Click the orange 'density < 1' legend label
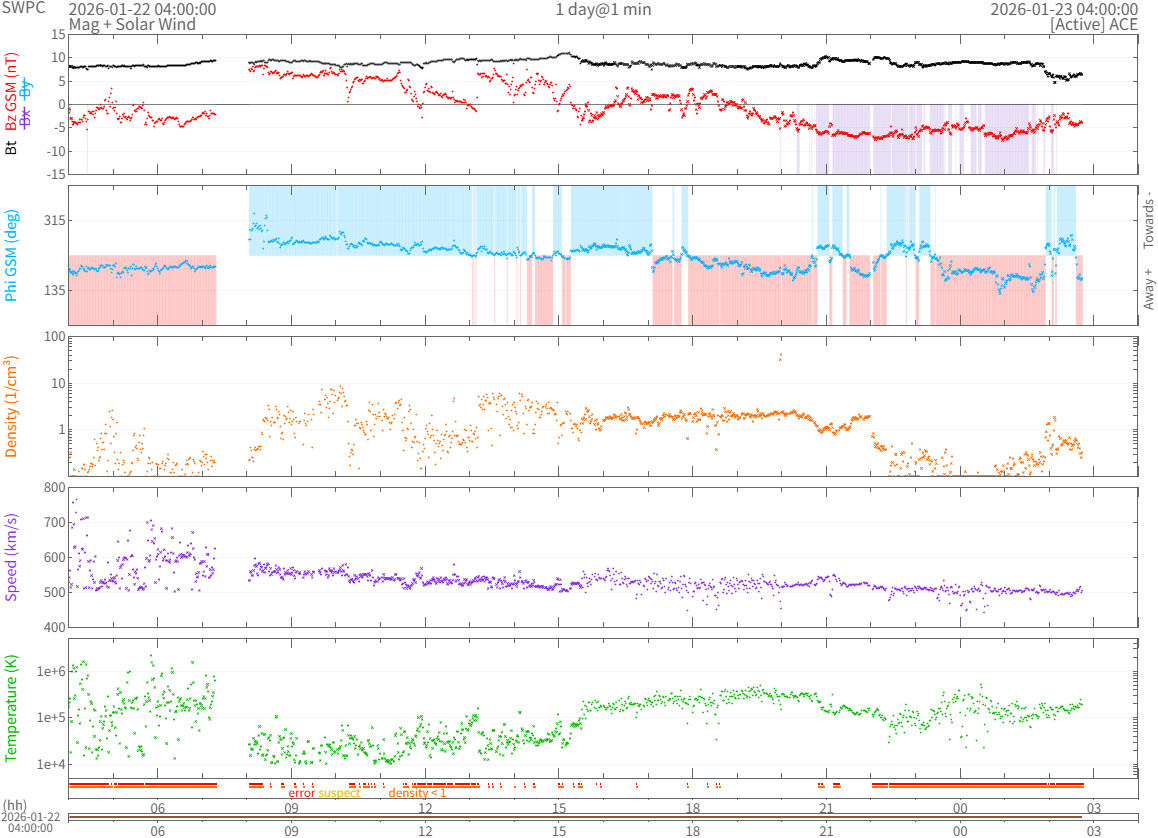 tap(417, 793)
